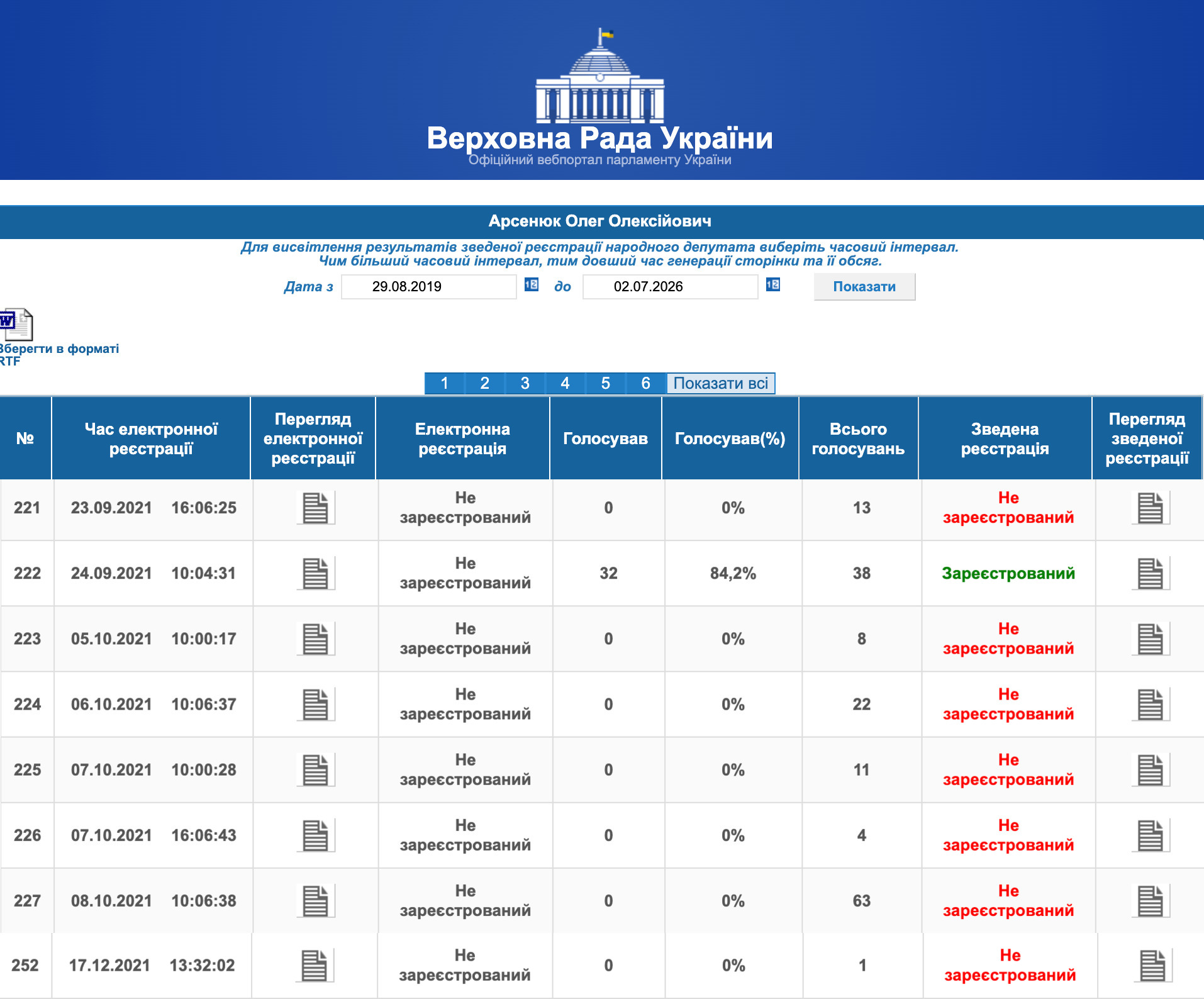The width and height of the screenshot is (1204, 999).
Task: View electronic registration document for row 223
Action: 315,639
